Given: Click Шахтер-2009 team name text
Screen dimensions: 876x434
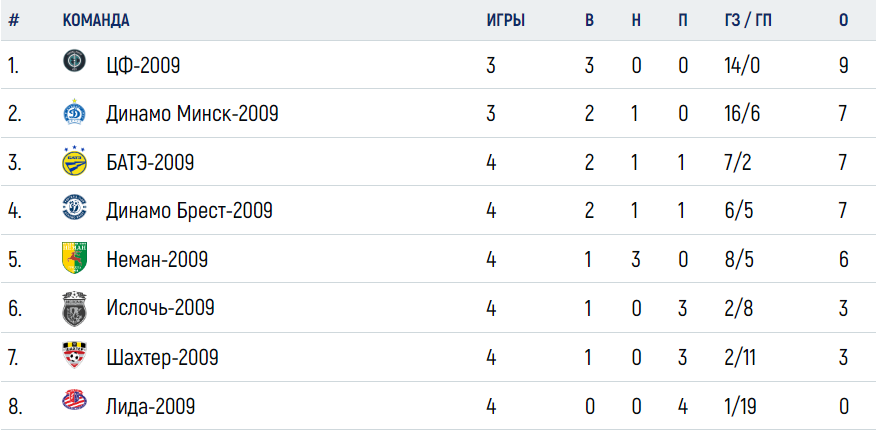Looking at the screenshot, I should click(162, 357).
